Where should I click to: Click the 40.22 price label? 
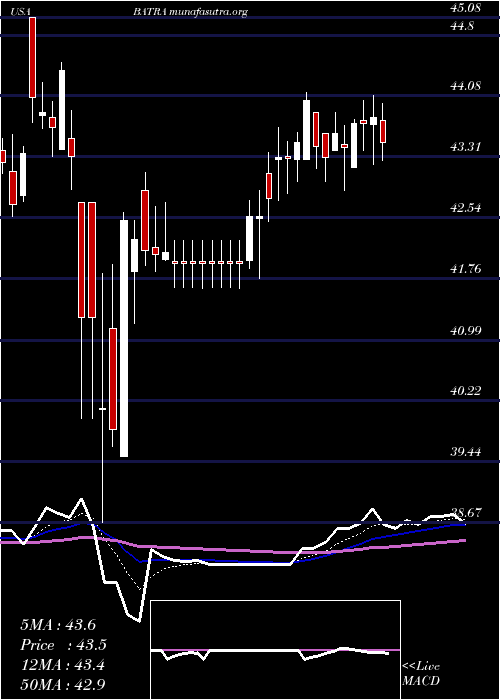(x=467, y=391)
